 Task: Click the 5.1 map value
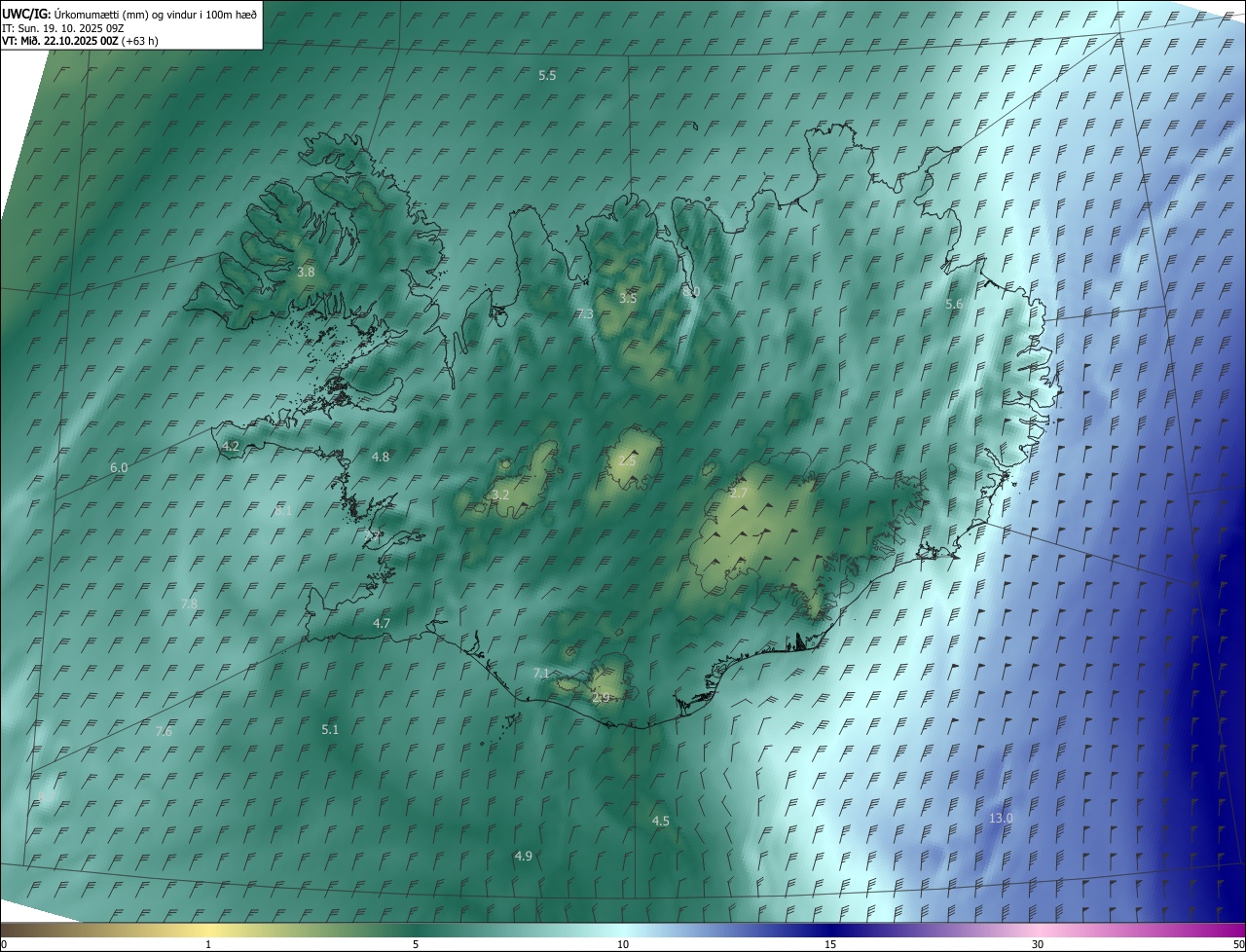(x=330, y=729)
